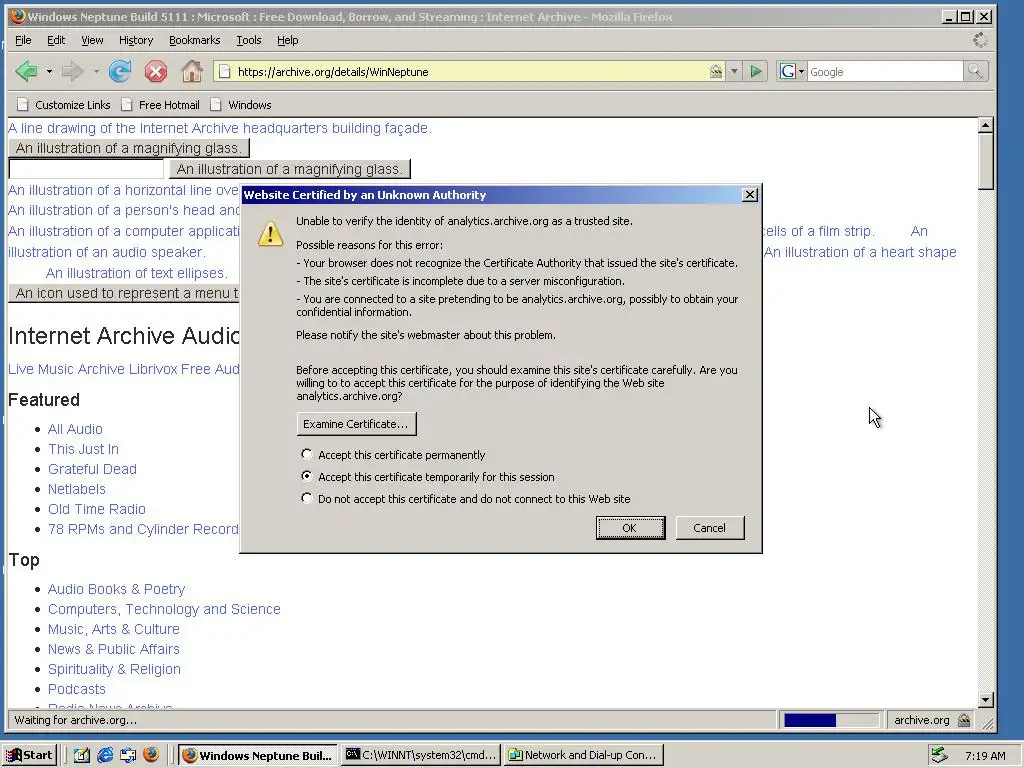Click the green Go arrow button
The height and width of the screenshot is (768, 1024).
(756, 71)
